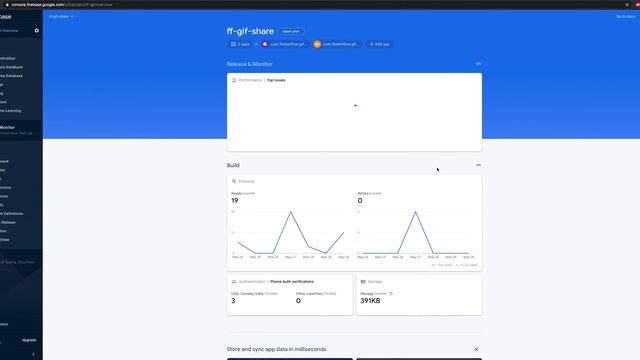Open the Authentication card link
The image size is (640, 360).
pyautogui.click(x=252, y=282)
